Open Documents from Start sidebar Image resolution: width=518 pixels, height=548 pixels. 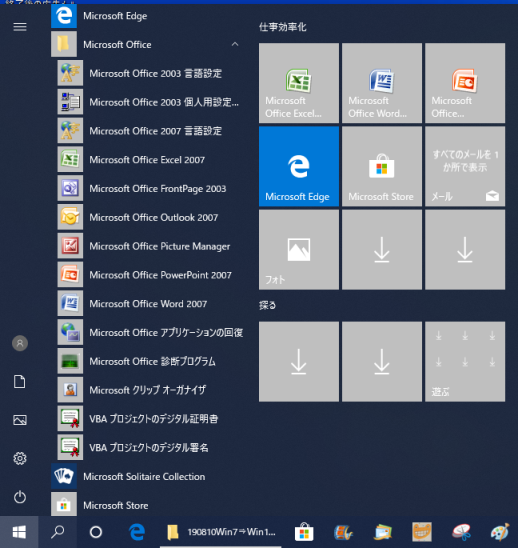tap(20, 382)
